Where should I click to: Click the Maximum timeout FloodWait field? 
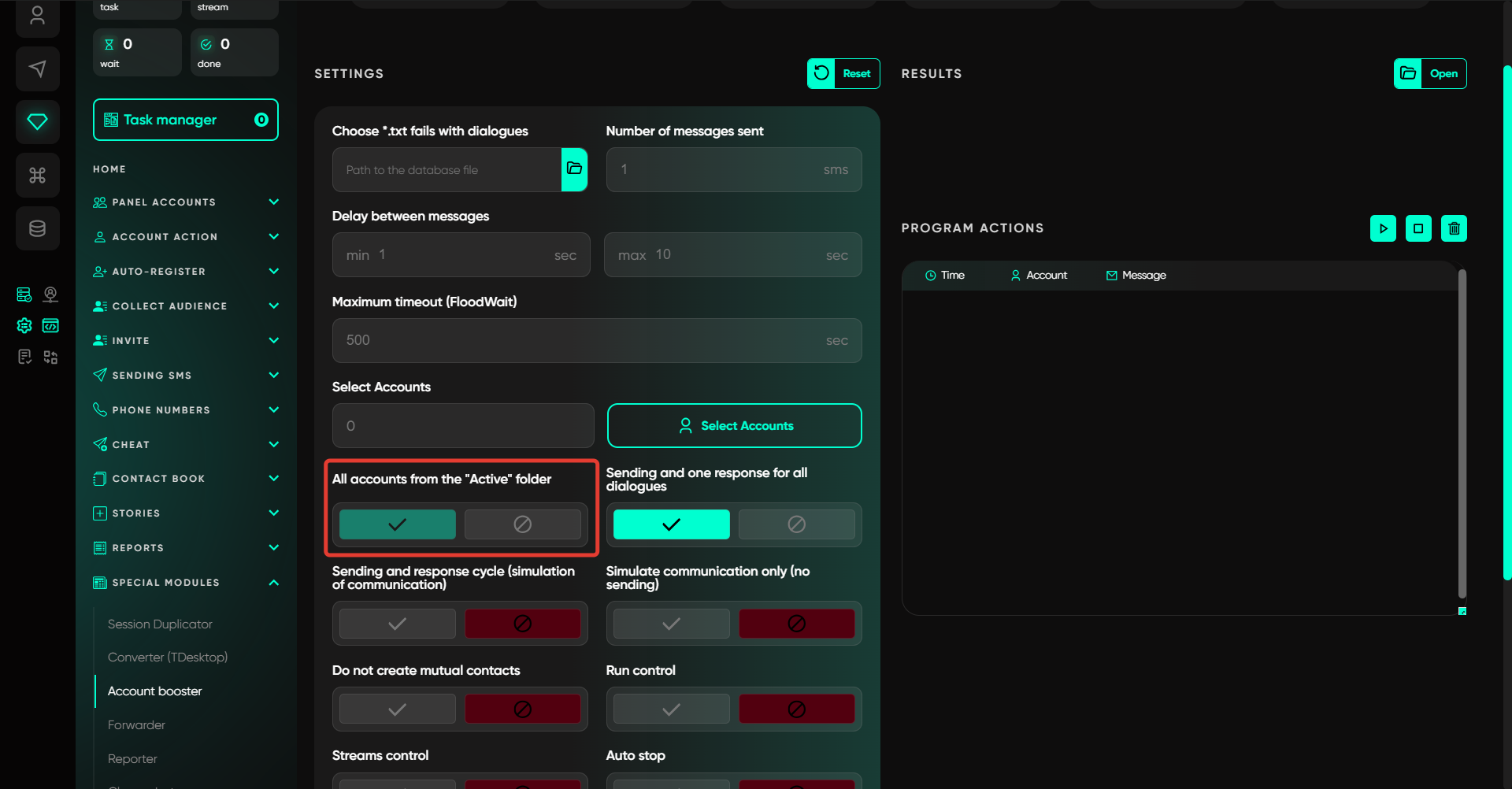tap(583, 340)
